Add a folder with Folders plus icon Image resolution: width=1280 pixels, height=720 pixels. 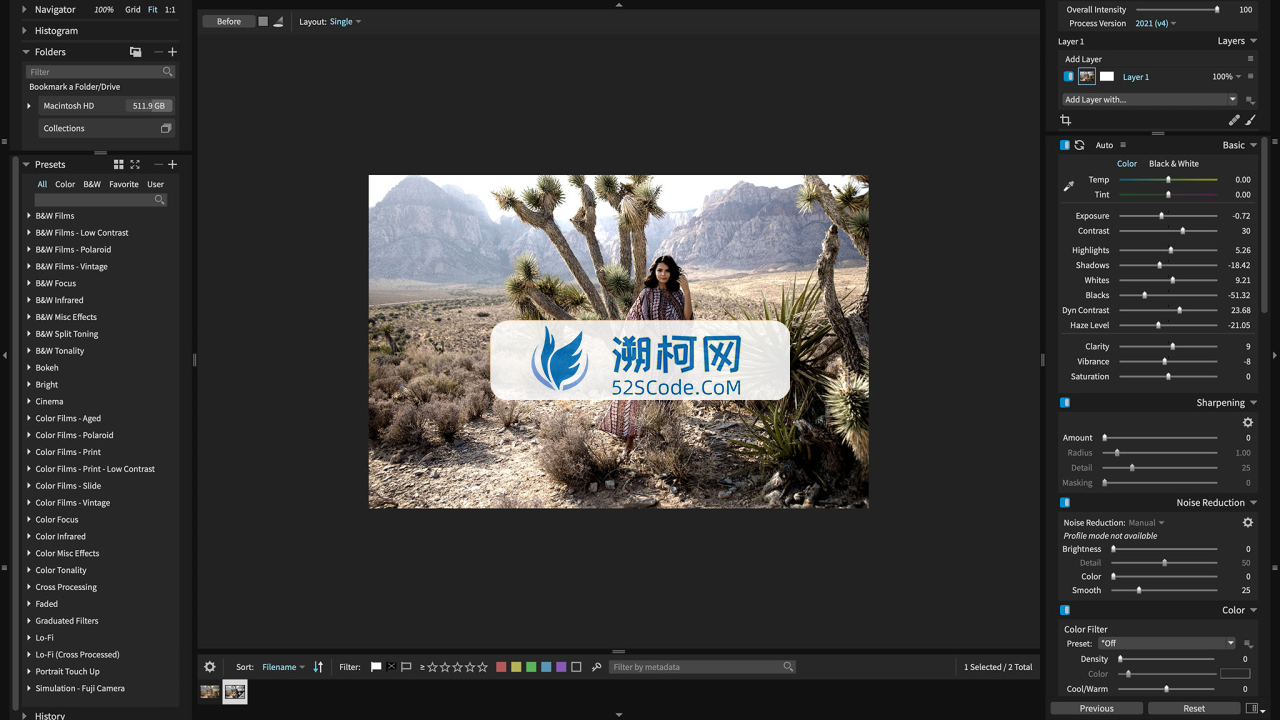172,52
